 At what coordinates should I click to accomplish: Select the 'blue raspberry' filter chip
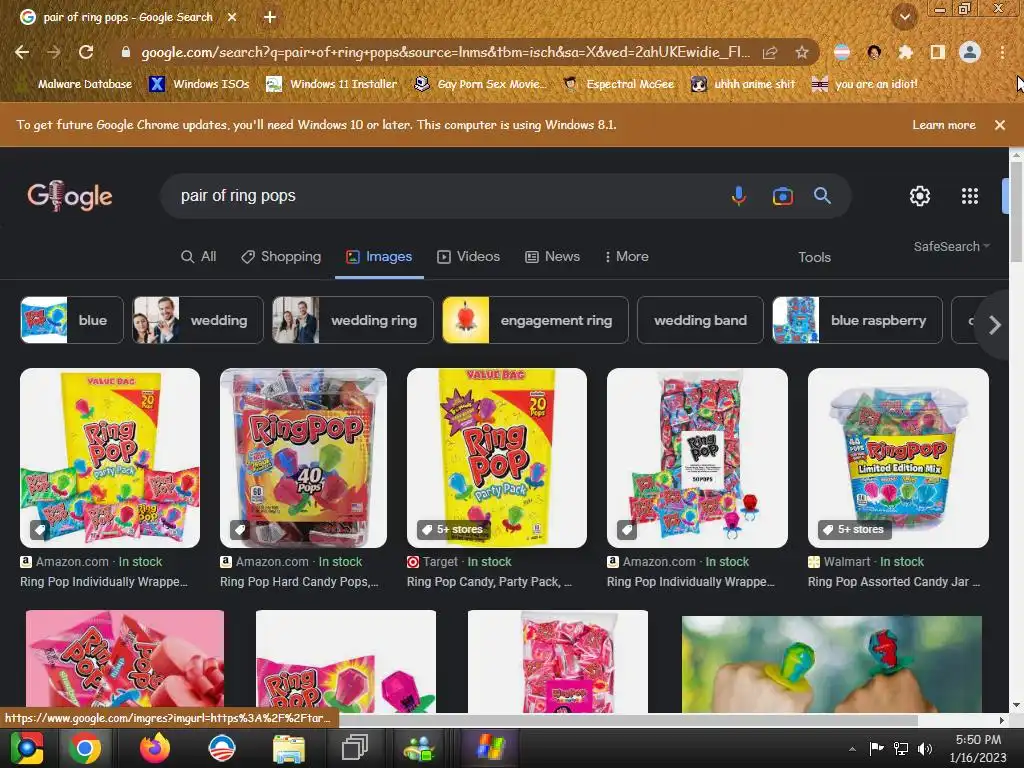(x=857, y=320)
